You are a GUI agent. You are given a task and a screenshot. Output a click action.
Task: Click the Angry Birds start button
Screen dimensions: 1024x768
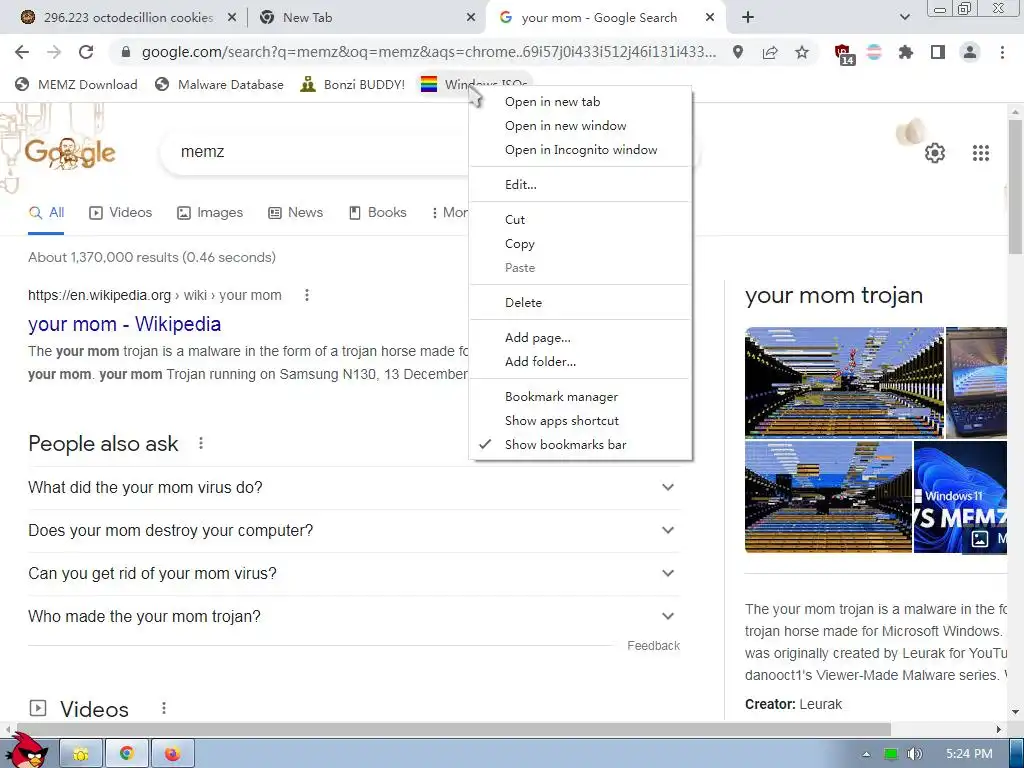click(27, 751)
